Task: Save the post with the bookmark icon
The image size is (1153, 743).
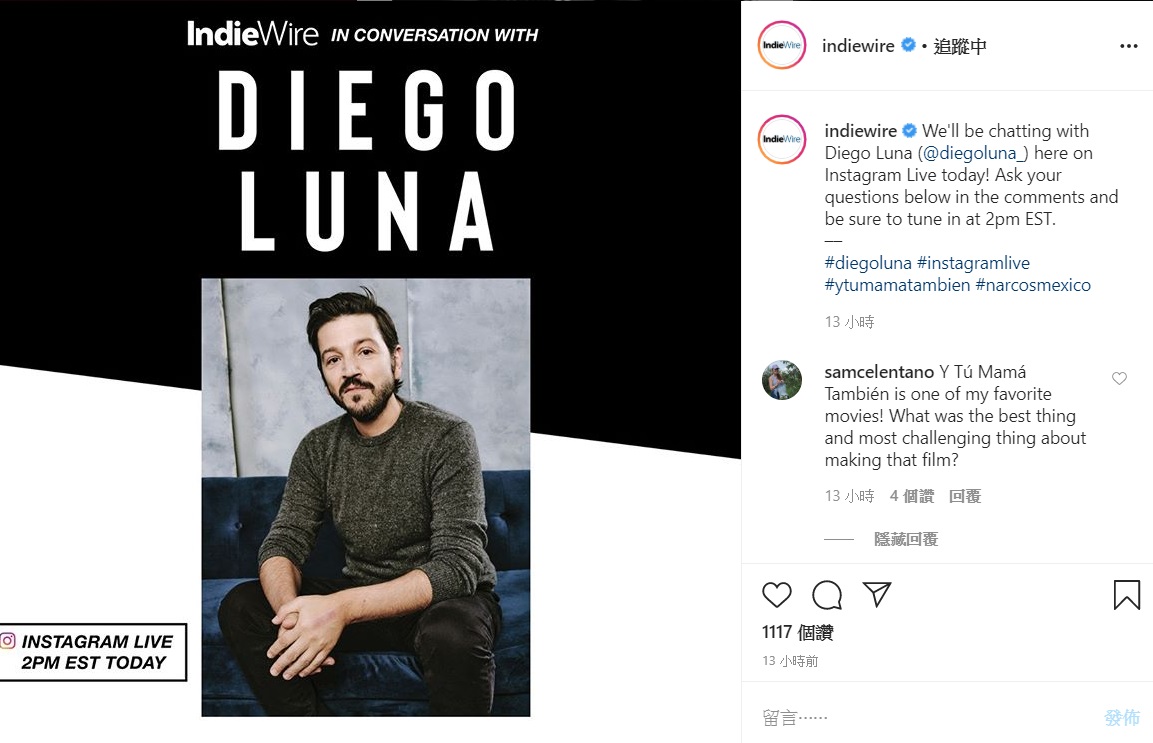Action: (1126, 595)
